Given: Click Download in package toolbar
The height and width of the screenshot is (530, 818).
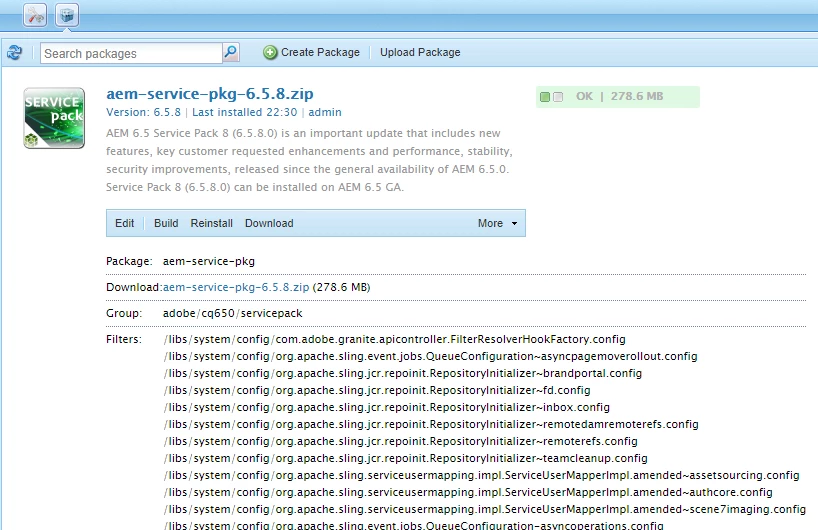Looking at the screenshot, I should click(x=269, y=223).
